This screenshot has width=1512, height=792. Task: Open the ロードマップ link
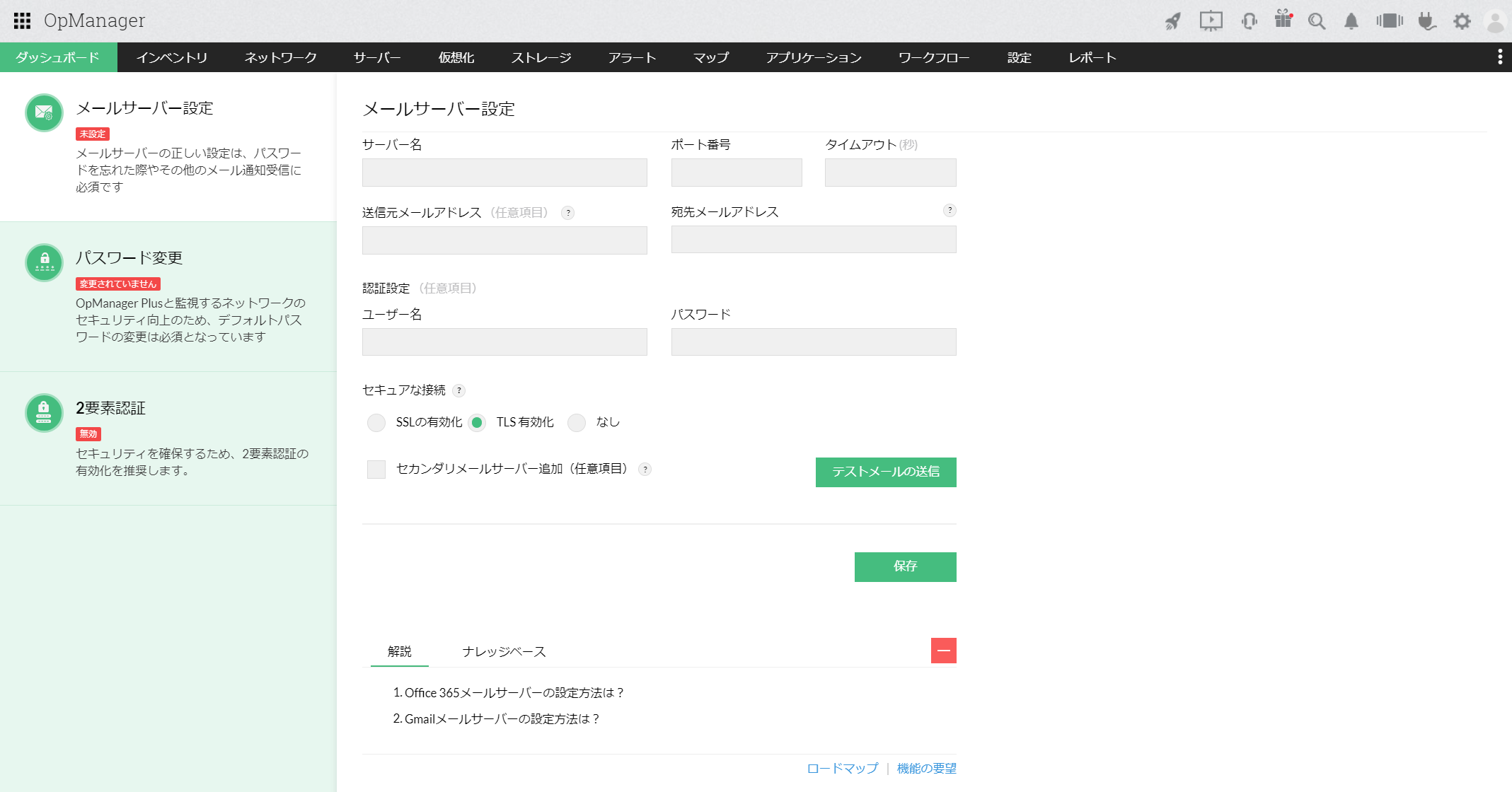842,768
